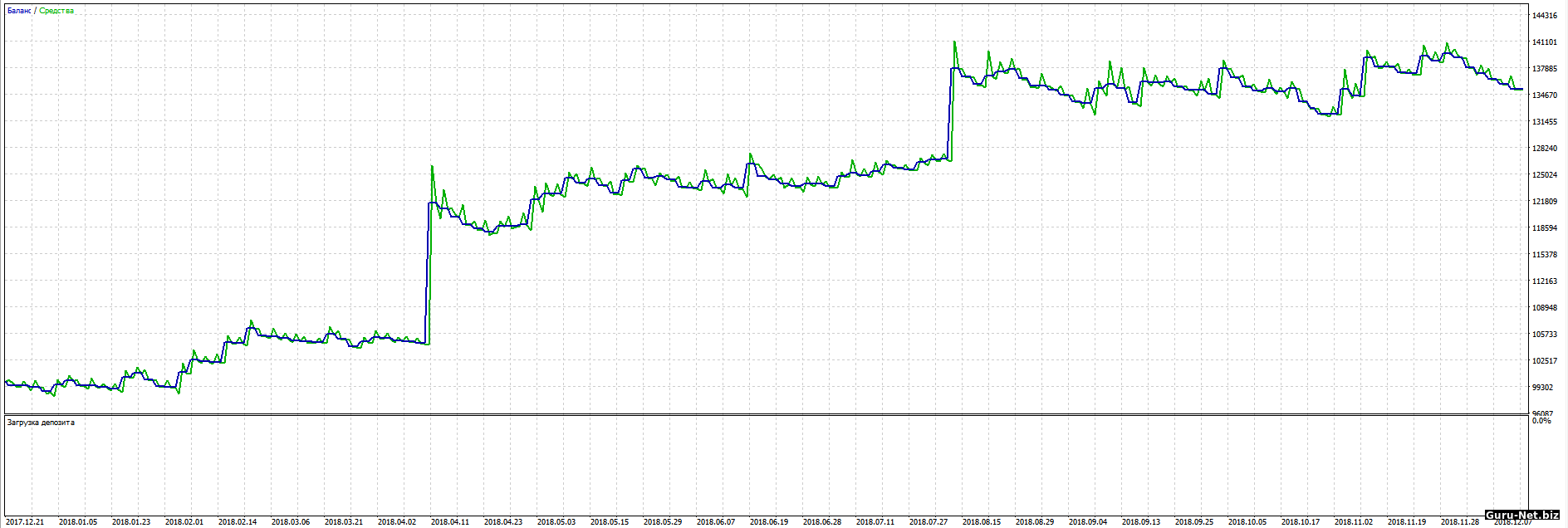
Task: Click the 2018.09.13 date label
Action: (1141, 522)
